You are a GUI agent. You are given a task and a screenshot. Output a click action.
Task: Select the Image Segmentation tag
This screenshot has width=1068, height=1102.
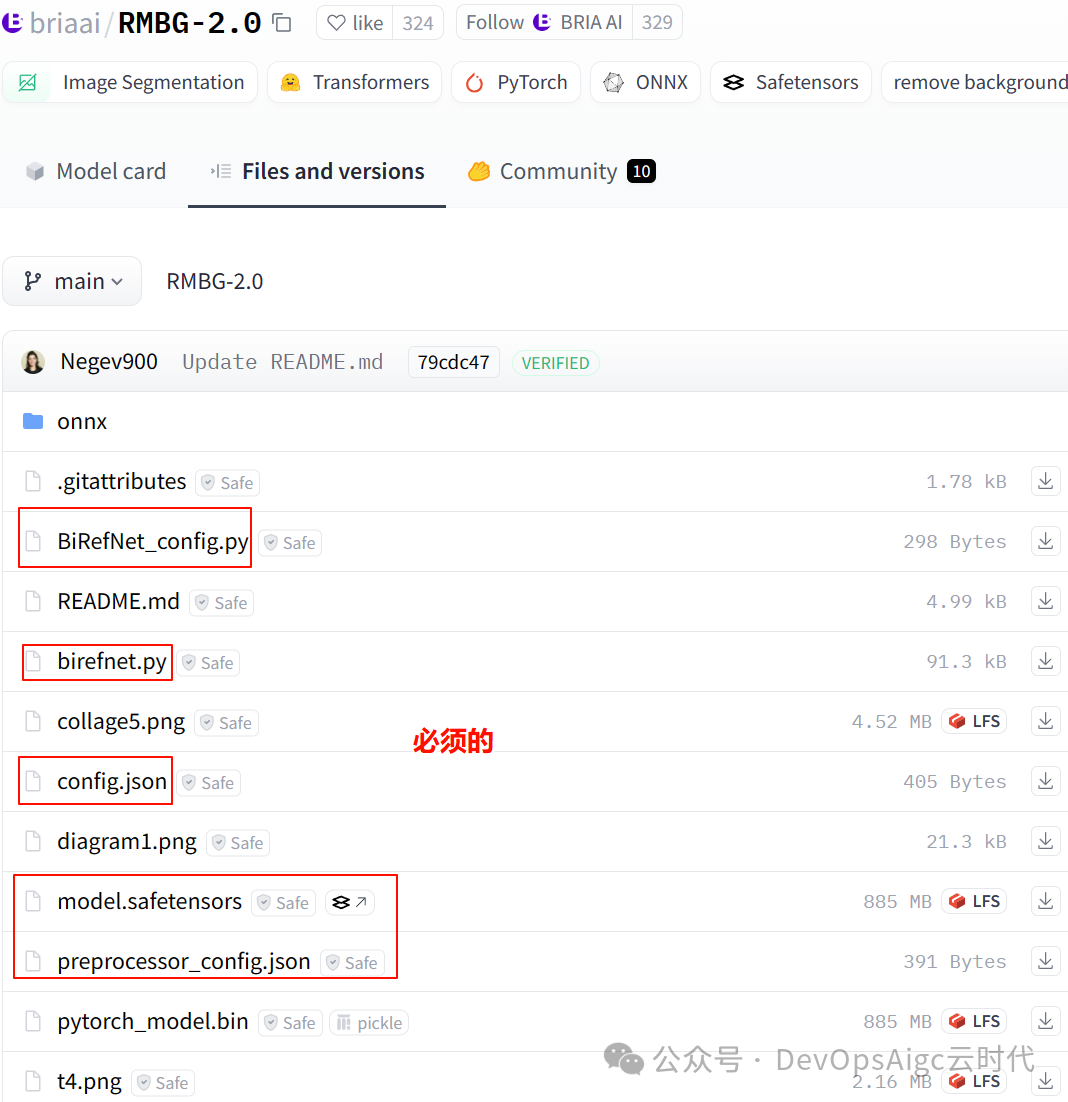(x=130, y=82)
